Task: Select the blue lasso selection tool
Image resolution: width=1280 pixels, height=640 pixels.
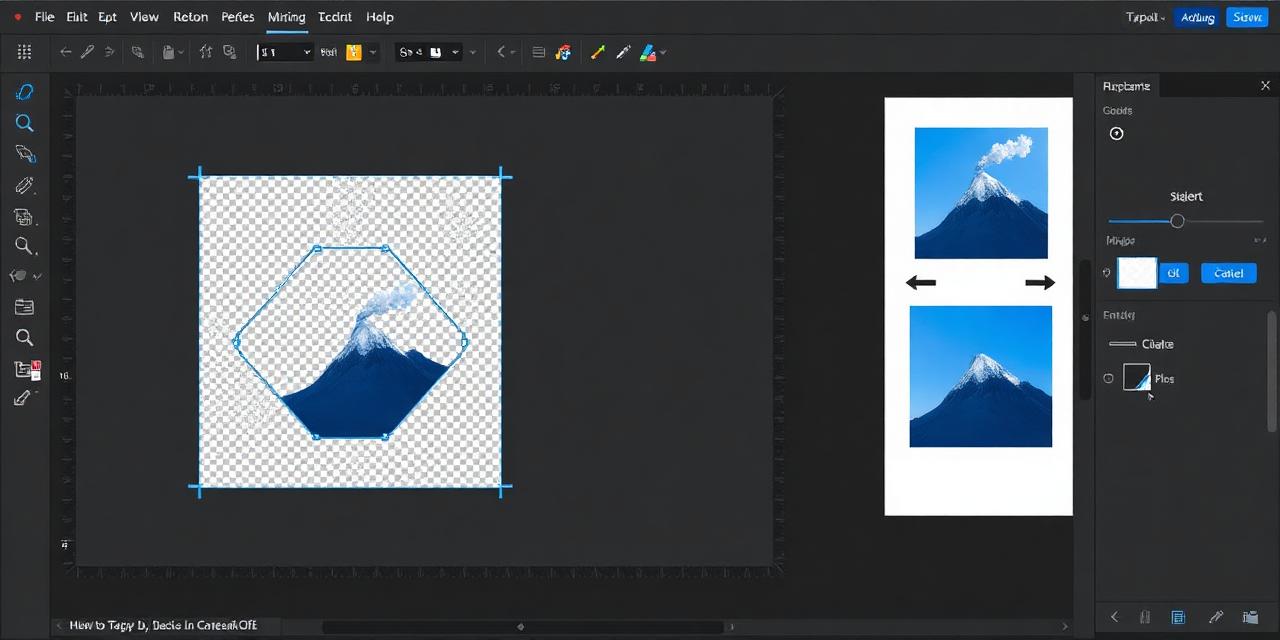Action: tap(24, 92)
